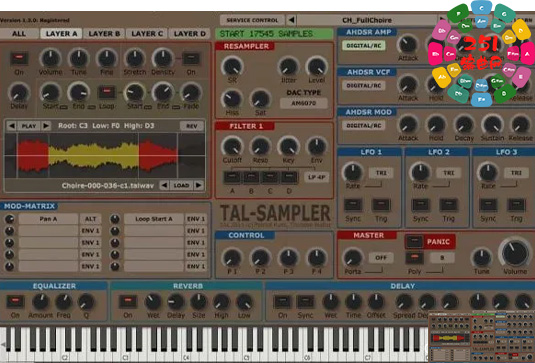Screen dimensions: 535x363
Task: Click the next-note arrow right of PLAY
Action: pyautogui.click(x=46, y=126)
